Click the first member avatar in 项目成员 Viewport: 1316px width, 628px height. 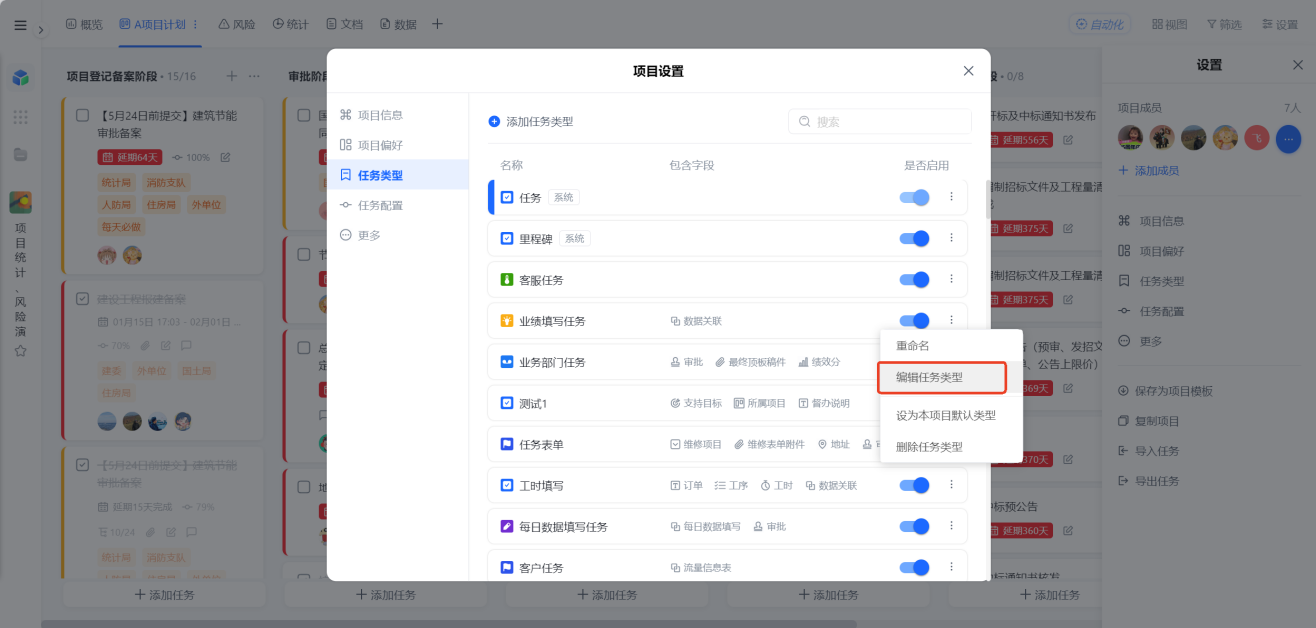click(1131, 138)
